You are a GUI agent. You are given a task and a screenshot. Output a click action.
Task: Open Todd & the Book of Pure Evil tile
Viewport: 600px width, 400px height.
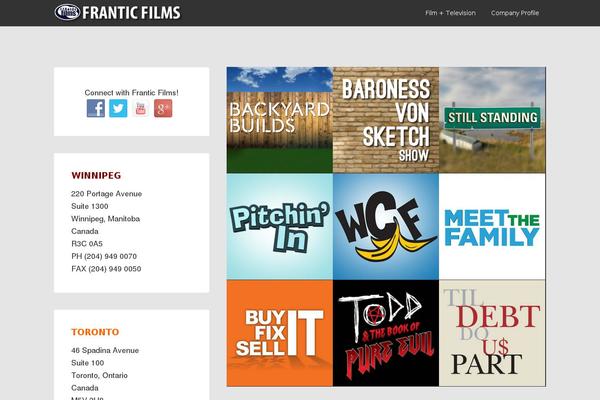point(386,333)
